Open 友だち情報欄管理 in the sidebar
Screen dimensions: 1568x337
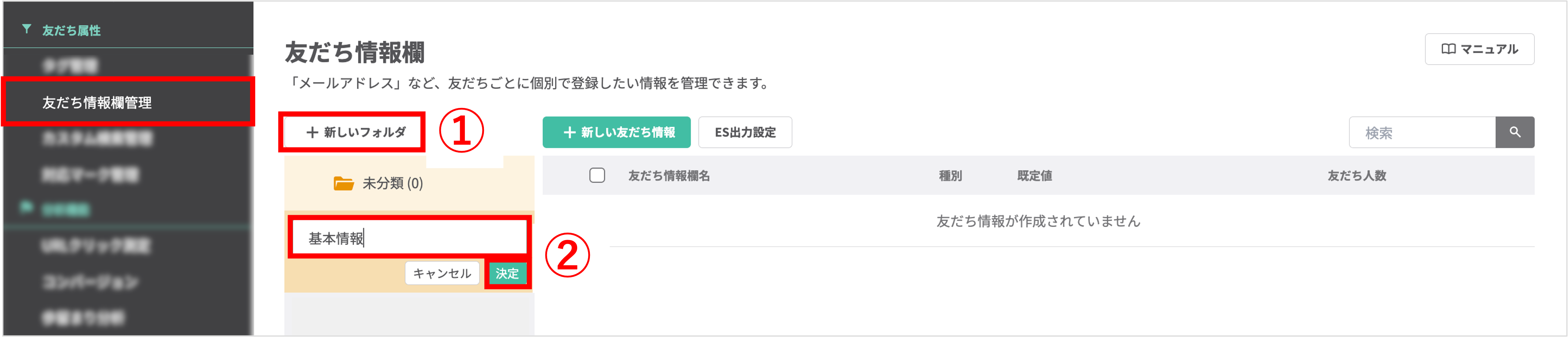[97, 102]
